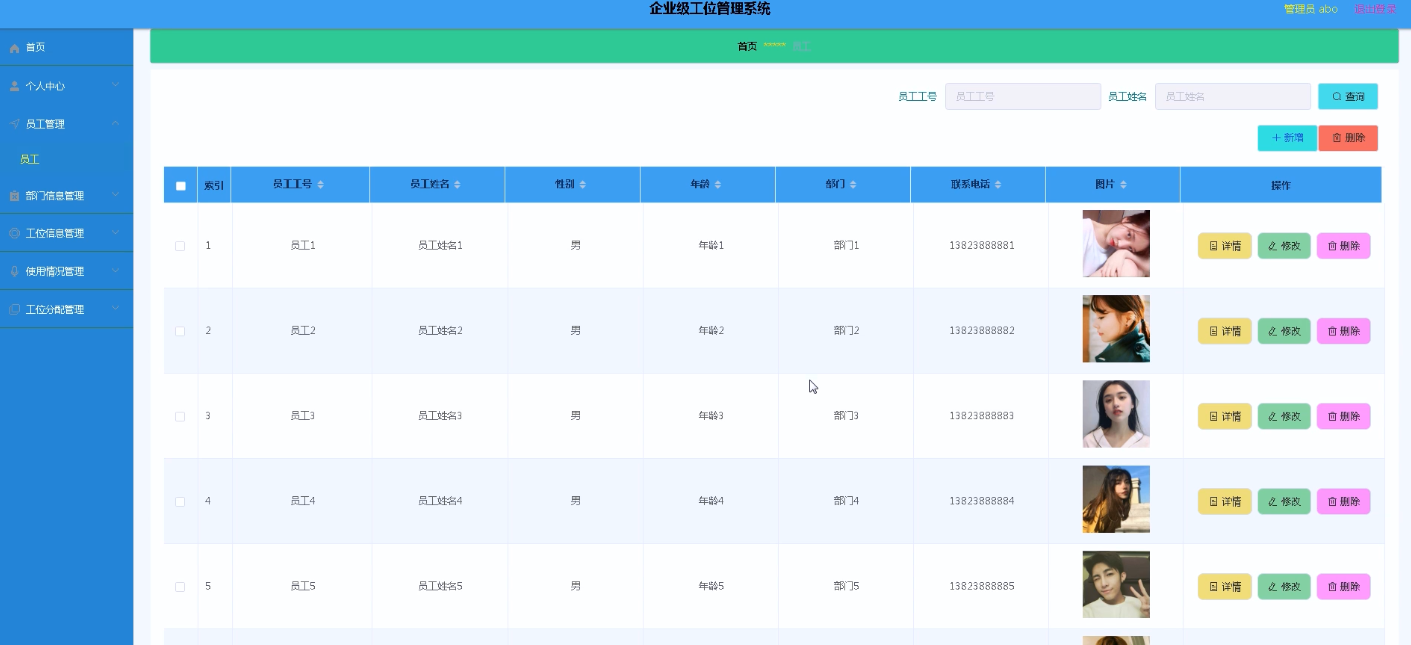
Task: Check the checkbox for row 1 (员工1)
Action: (x=180, y=245)
